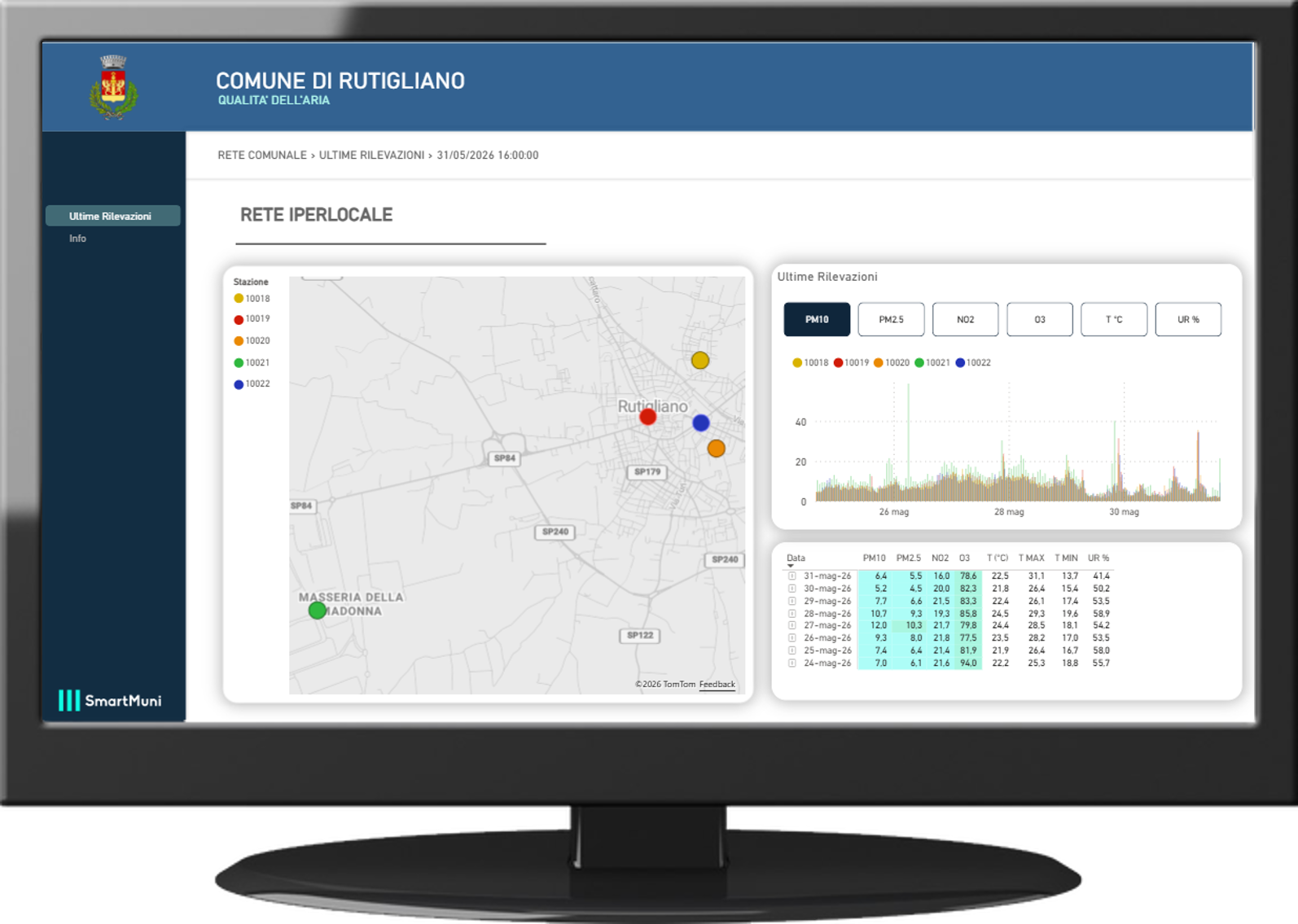Click the COMUNE DI RUTIGLIANO title
This screenshot has height=924, width=1298.
(x=340, y=81)
